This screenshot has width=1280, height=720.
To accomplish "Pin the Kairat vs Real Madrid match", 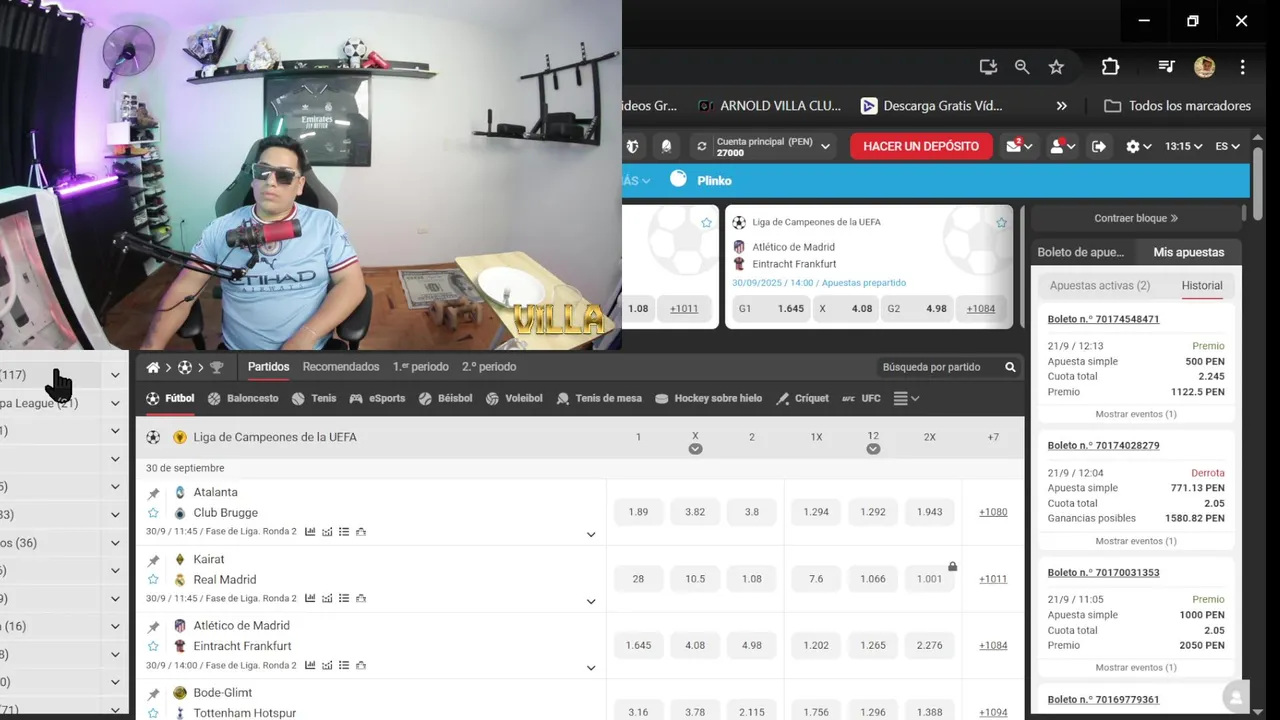I will [153, 561].
